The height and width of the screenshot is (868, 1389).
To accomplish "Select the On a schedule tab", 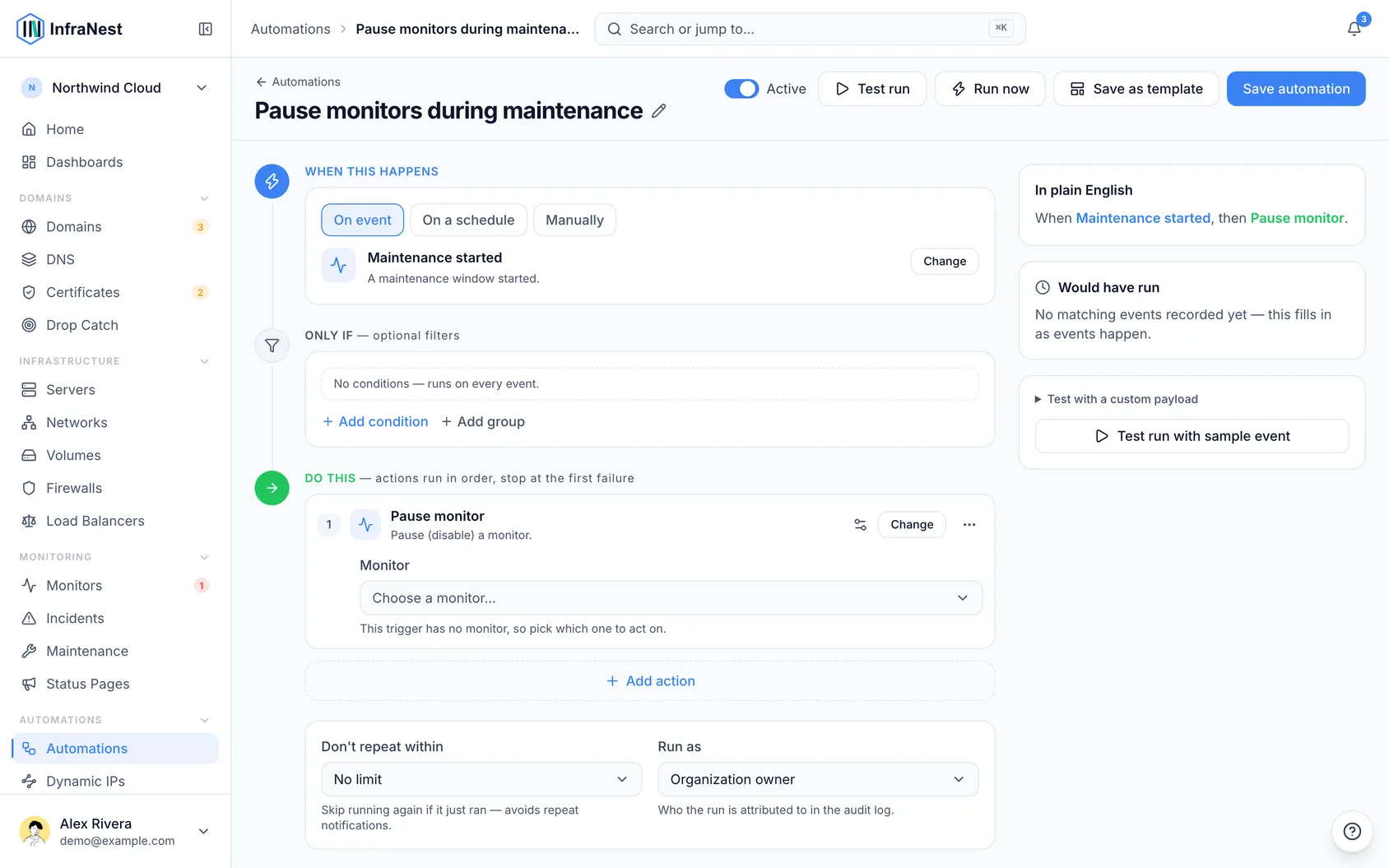I will point(468,220).
